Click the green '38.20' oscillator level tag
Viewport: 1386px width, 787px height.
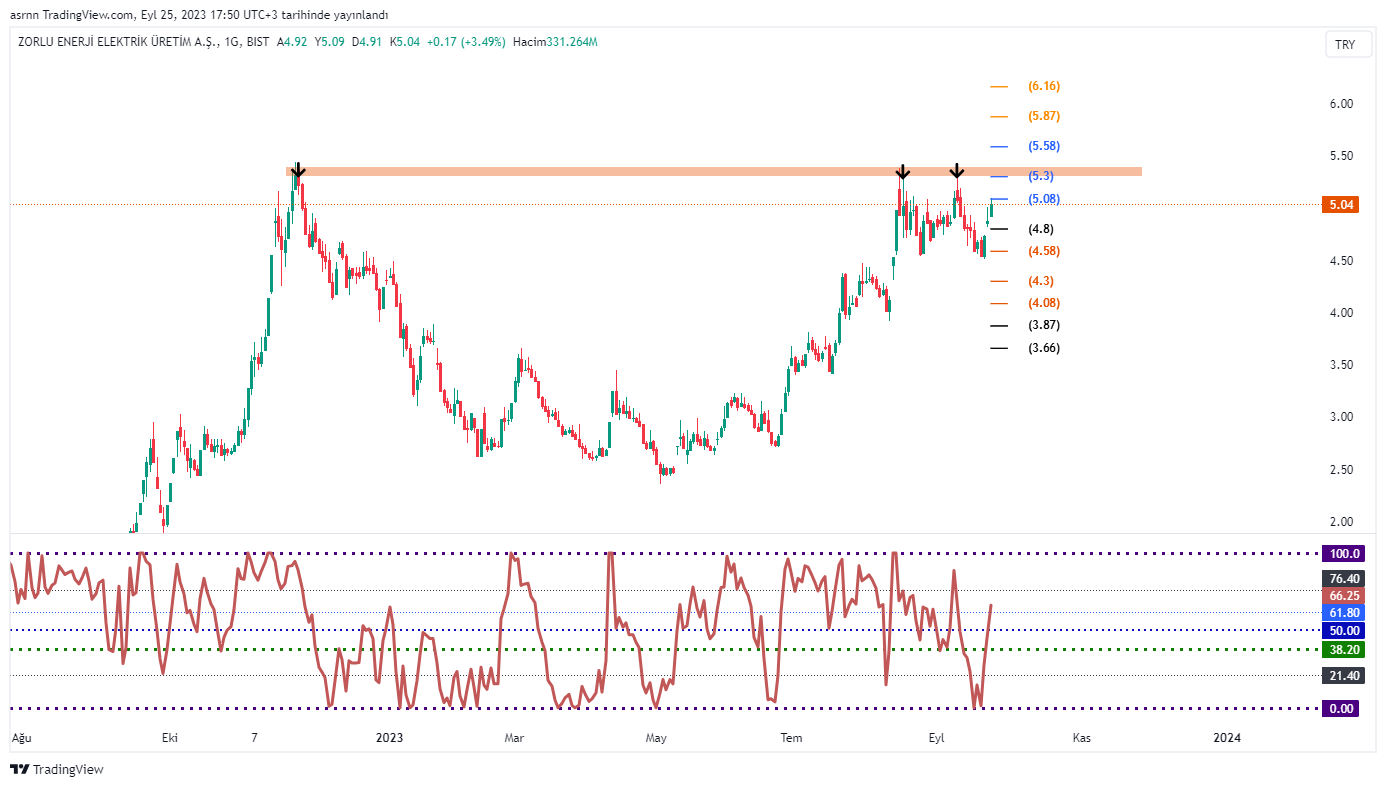point(1342,649)
